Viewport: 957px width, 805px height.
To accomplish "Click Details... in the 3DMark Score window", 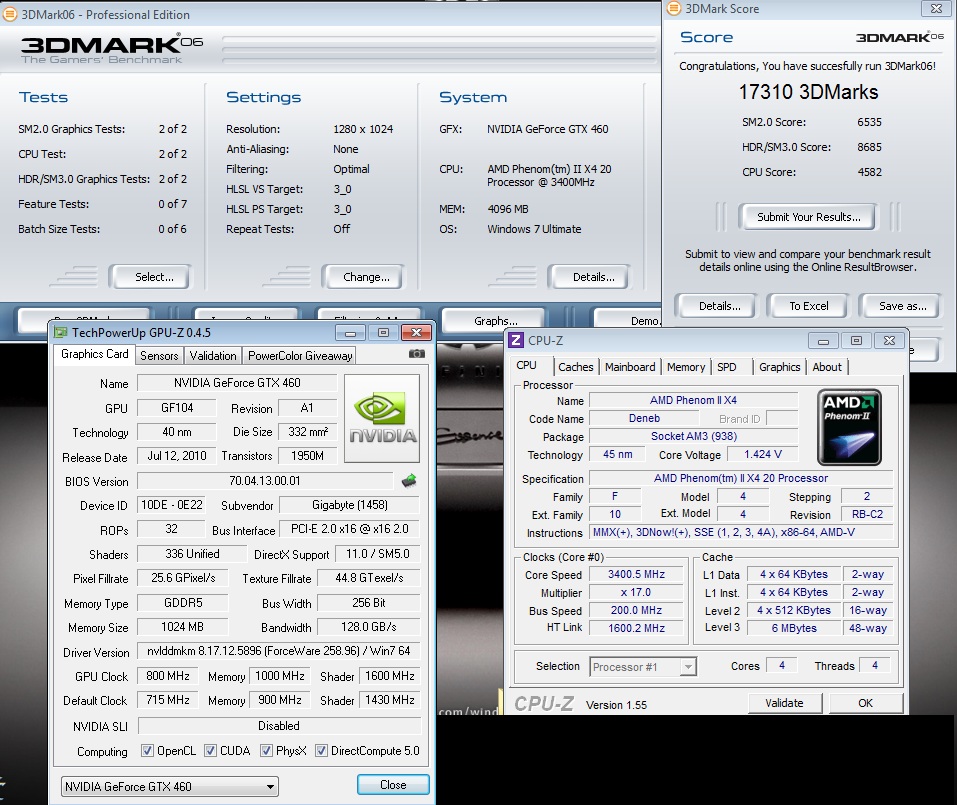I will click(716, 306).
